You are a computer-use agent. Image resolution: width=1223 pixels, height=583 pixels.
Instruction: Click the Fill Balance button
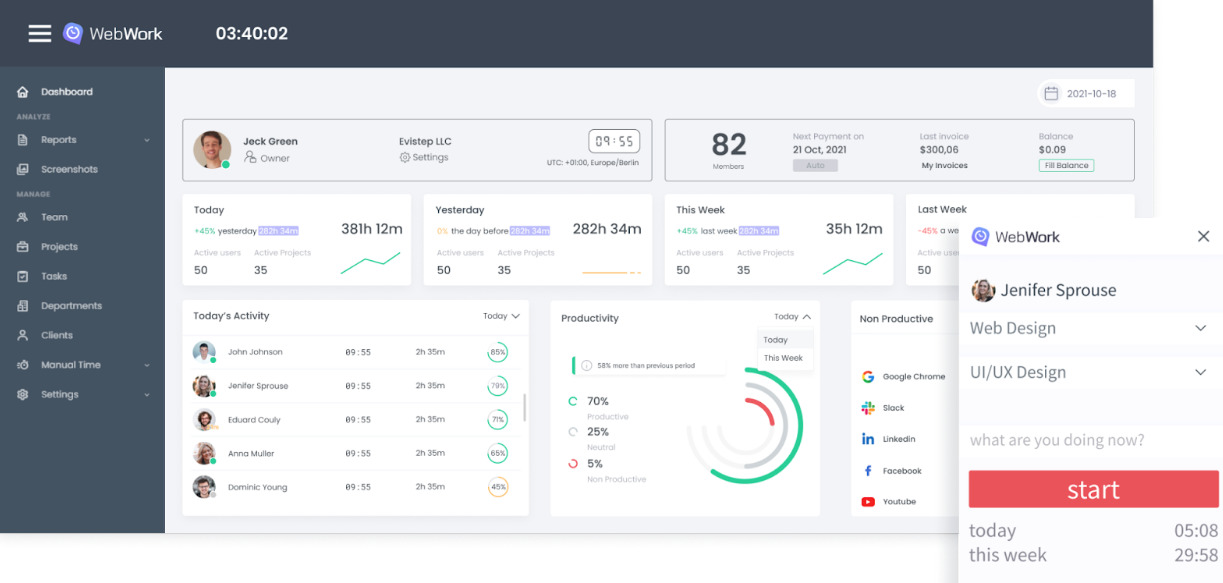click(1066, 166)
